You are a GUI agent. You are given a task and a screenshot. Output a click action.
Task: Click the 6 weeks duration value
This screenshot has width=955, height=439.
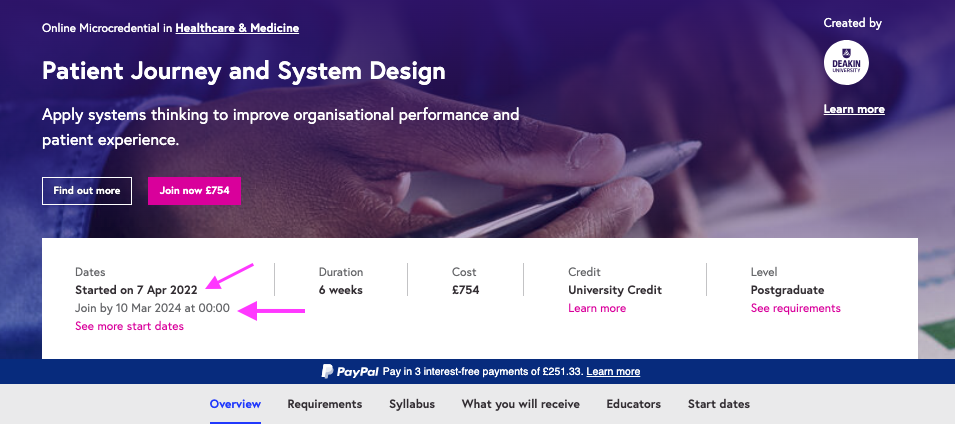340,290
